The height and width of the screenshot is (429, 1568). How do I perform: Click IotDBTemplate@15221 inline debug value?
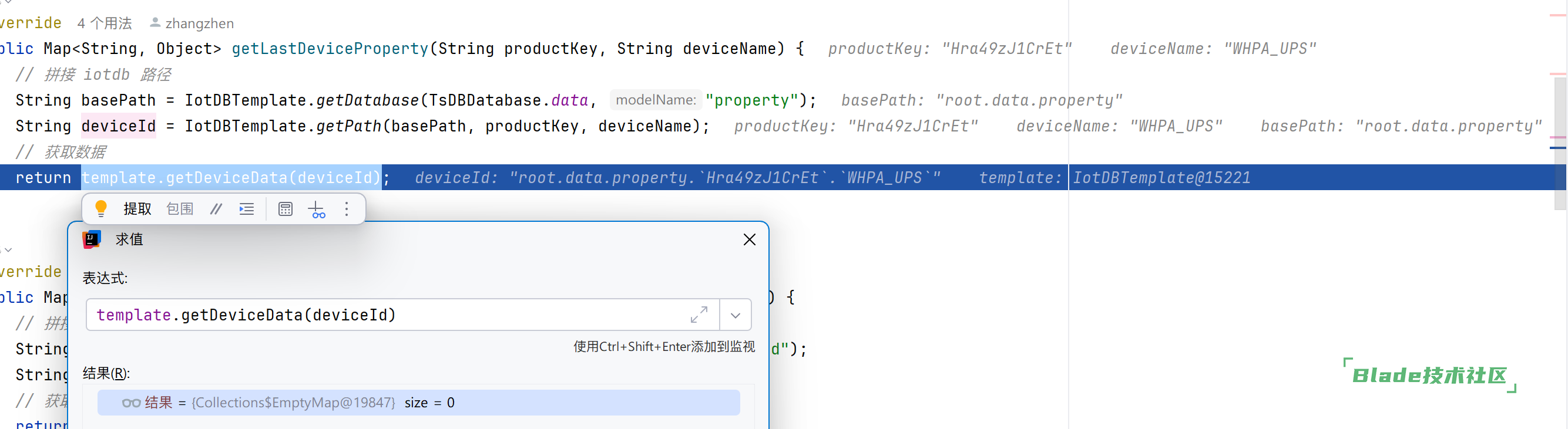coord(1161,177)
